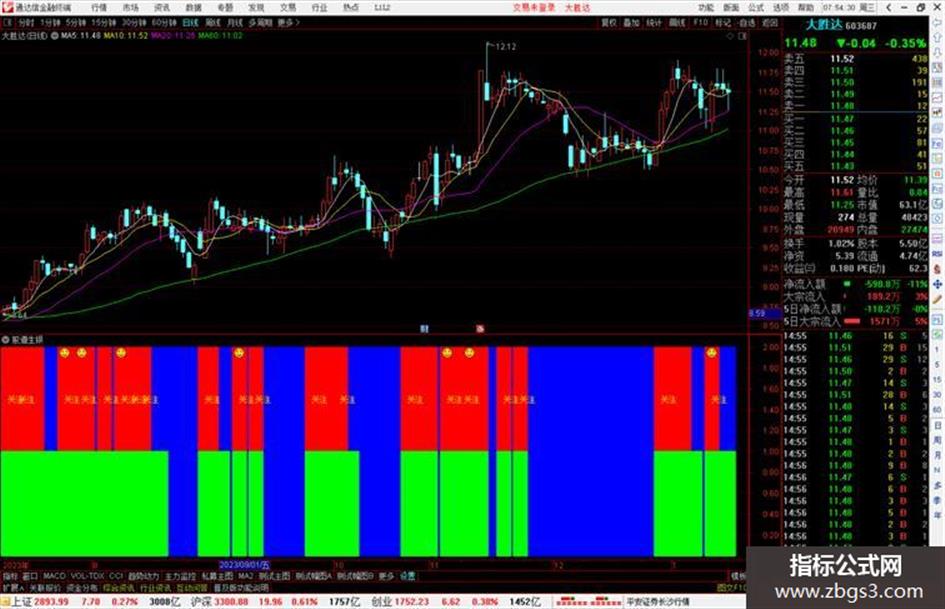Click the collapse bracket icon left of 分时
Viewport: 945px width, 609px height.
point(8,22)
